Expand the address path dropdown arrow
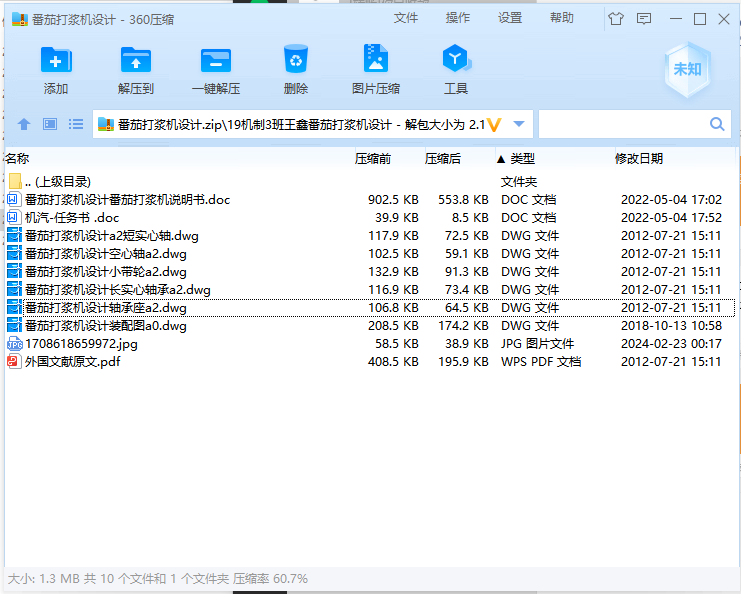Screen dimensions: 741x594 tap(519, 124)
